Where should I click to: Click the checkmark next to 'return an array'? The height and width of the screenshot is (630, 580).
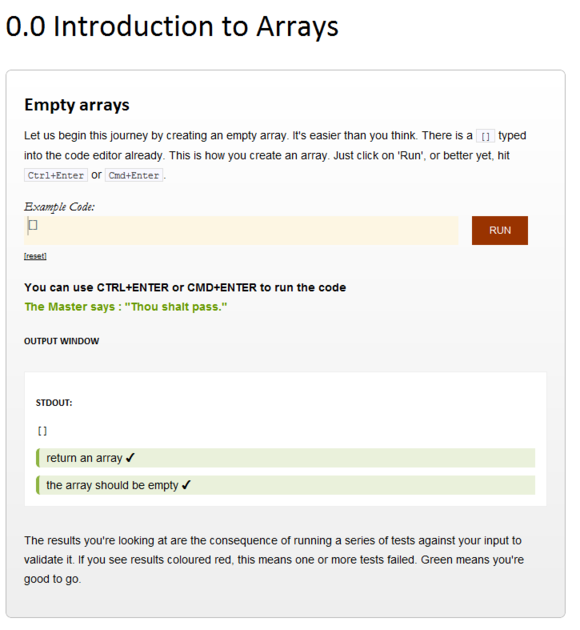pyautogui.click(x=130, y=458)
